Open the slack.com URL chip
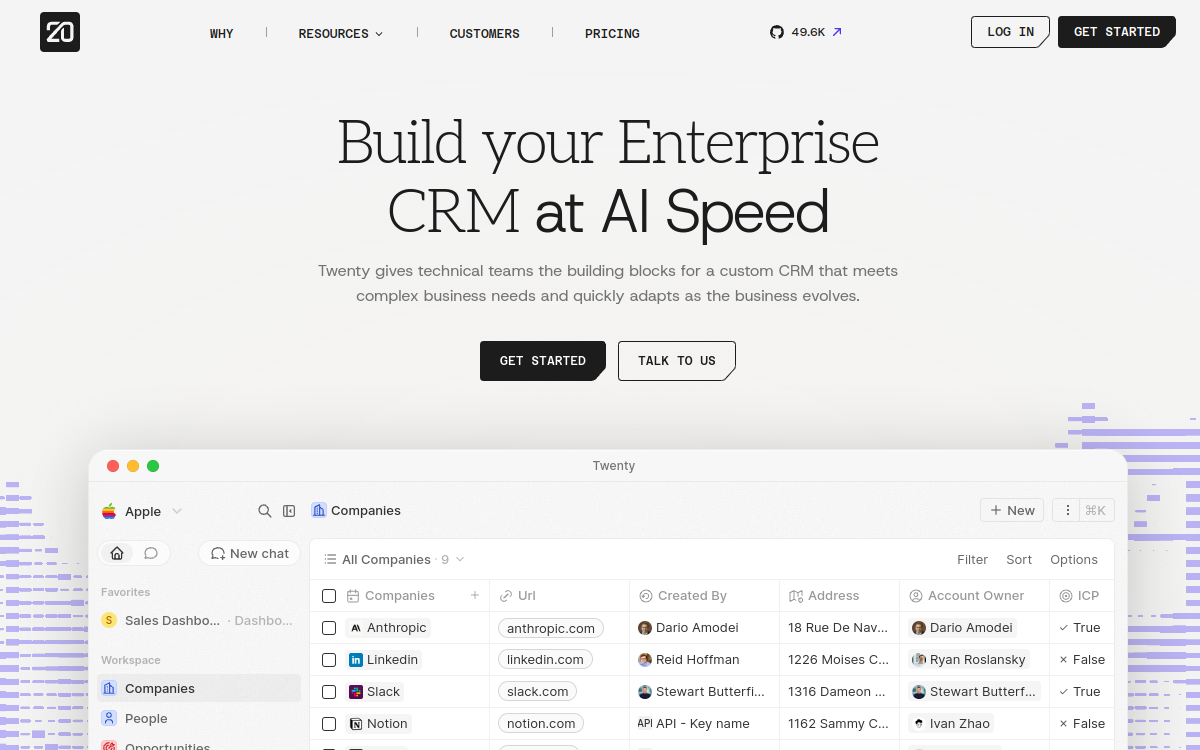Image resolution: width=1200 pixels, height=750 pixels. tap(537, 692)
